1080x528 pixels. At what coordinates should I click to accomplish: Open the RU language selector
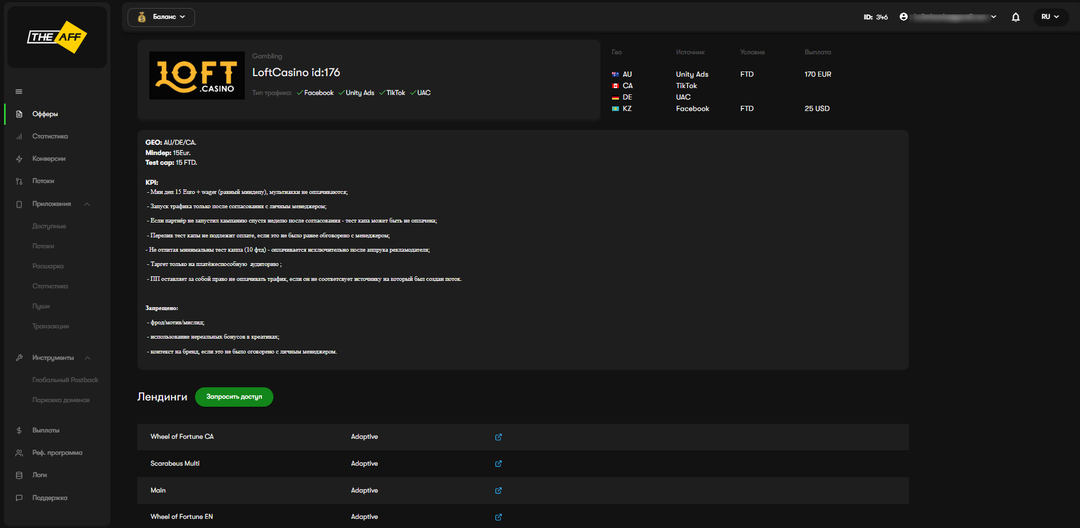pos(1050,17)
